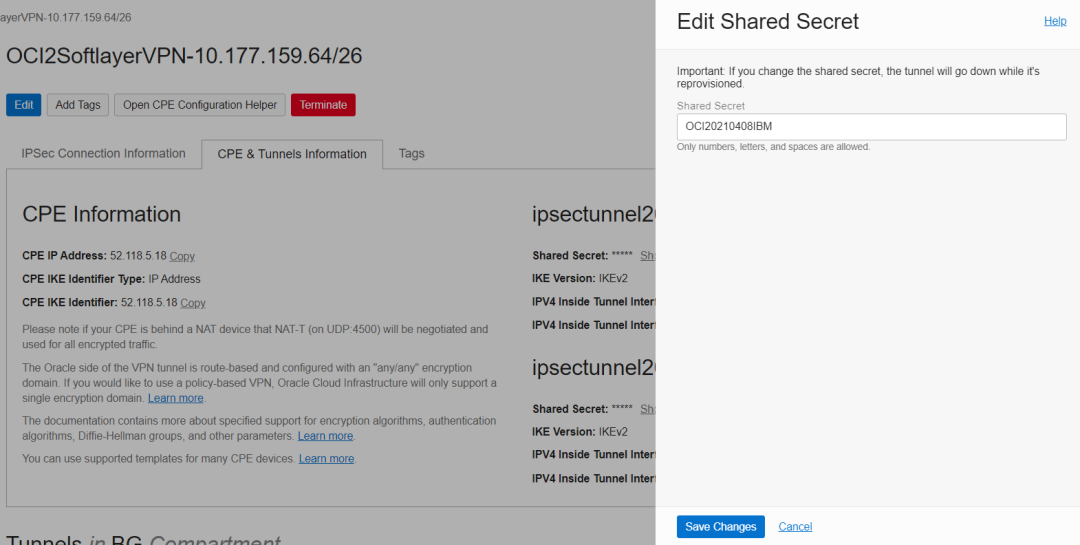Click the red Terminate button
This screenshot has height=545, width=1080.
coord(323,105)
